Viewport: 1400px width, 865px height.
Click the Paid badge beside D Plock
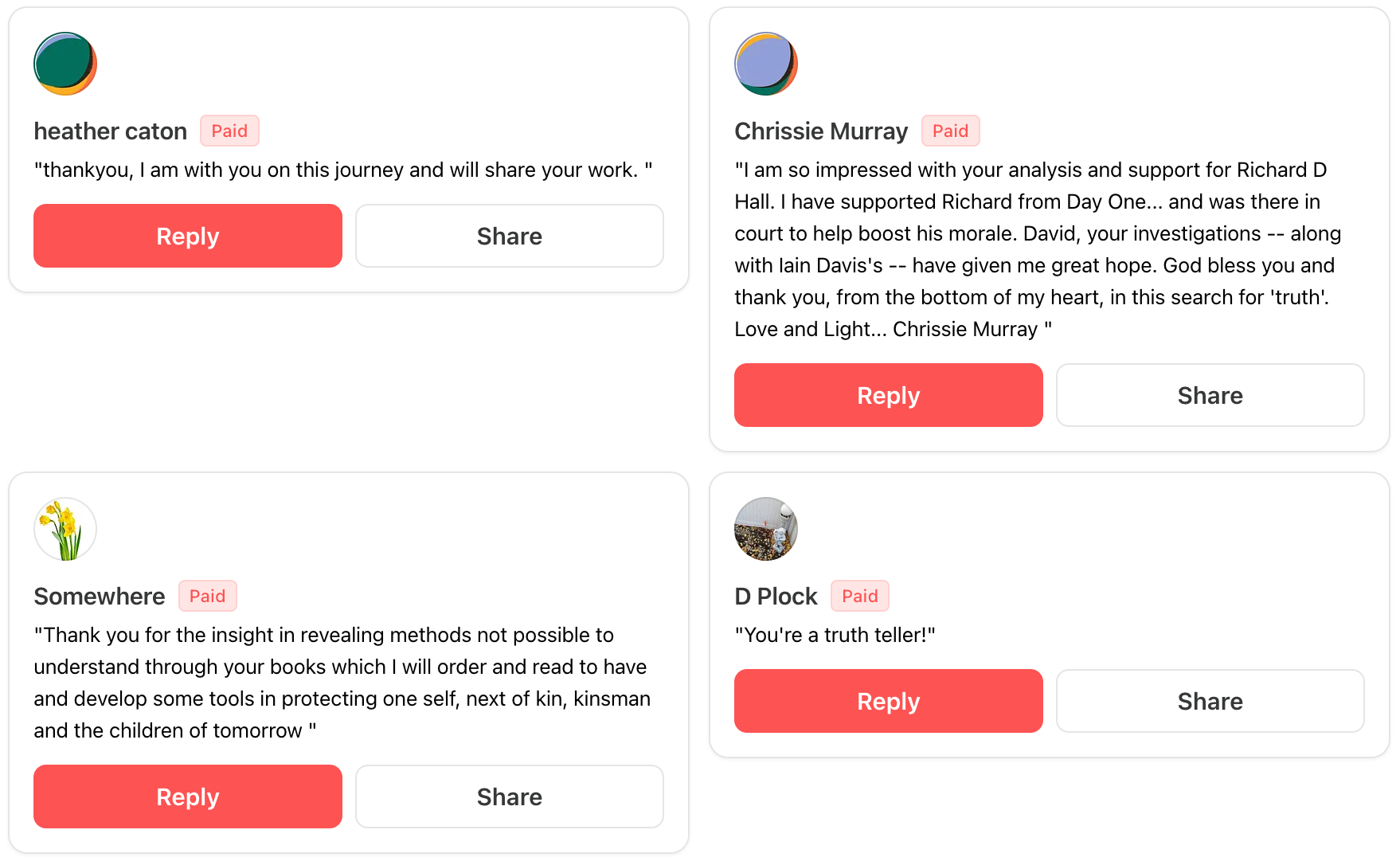[x=859, y=596]
